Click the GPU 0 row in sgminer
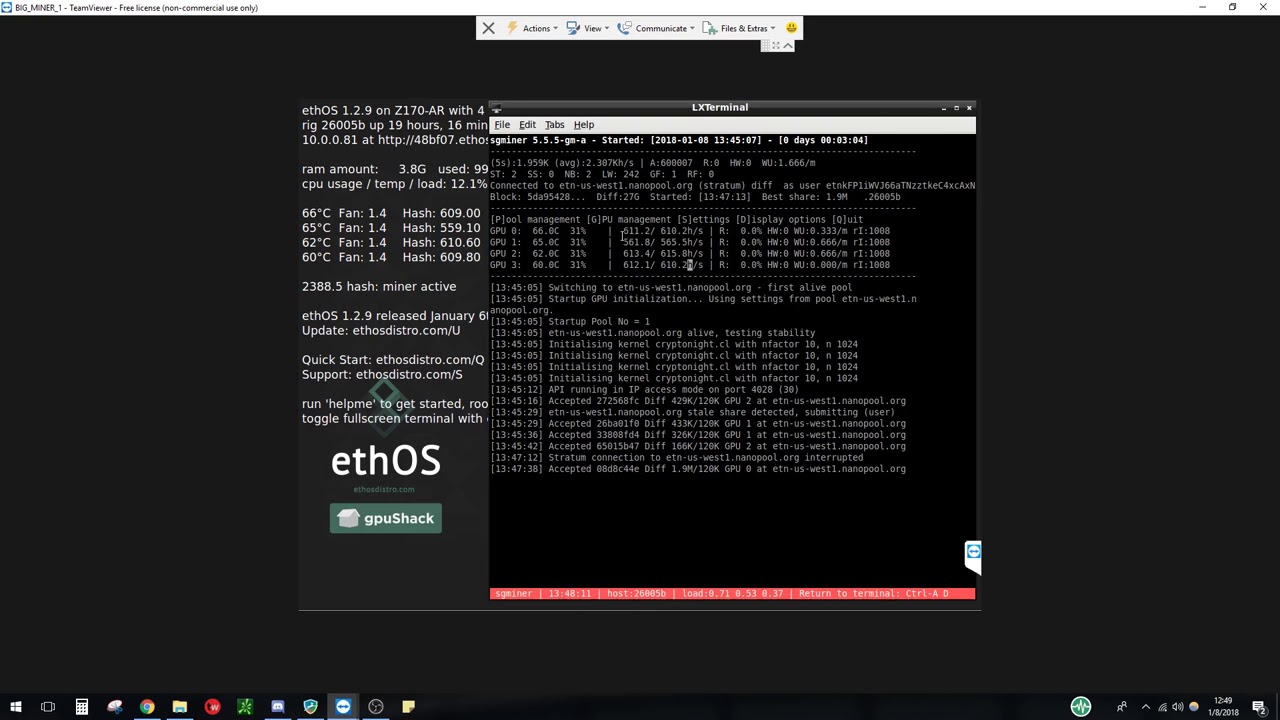This screenshot has width=1280, height=720. (x=690, y=231)
